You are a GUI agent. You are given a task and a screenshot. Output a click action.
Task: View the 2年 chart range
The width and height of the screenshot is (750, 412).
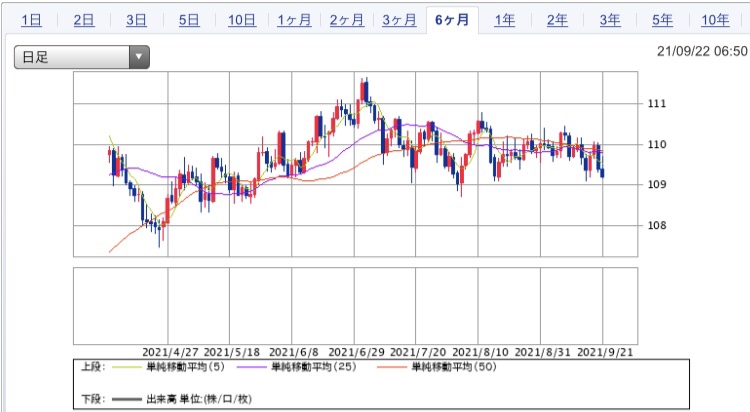(557, 20)
